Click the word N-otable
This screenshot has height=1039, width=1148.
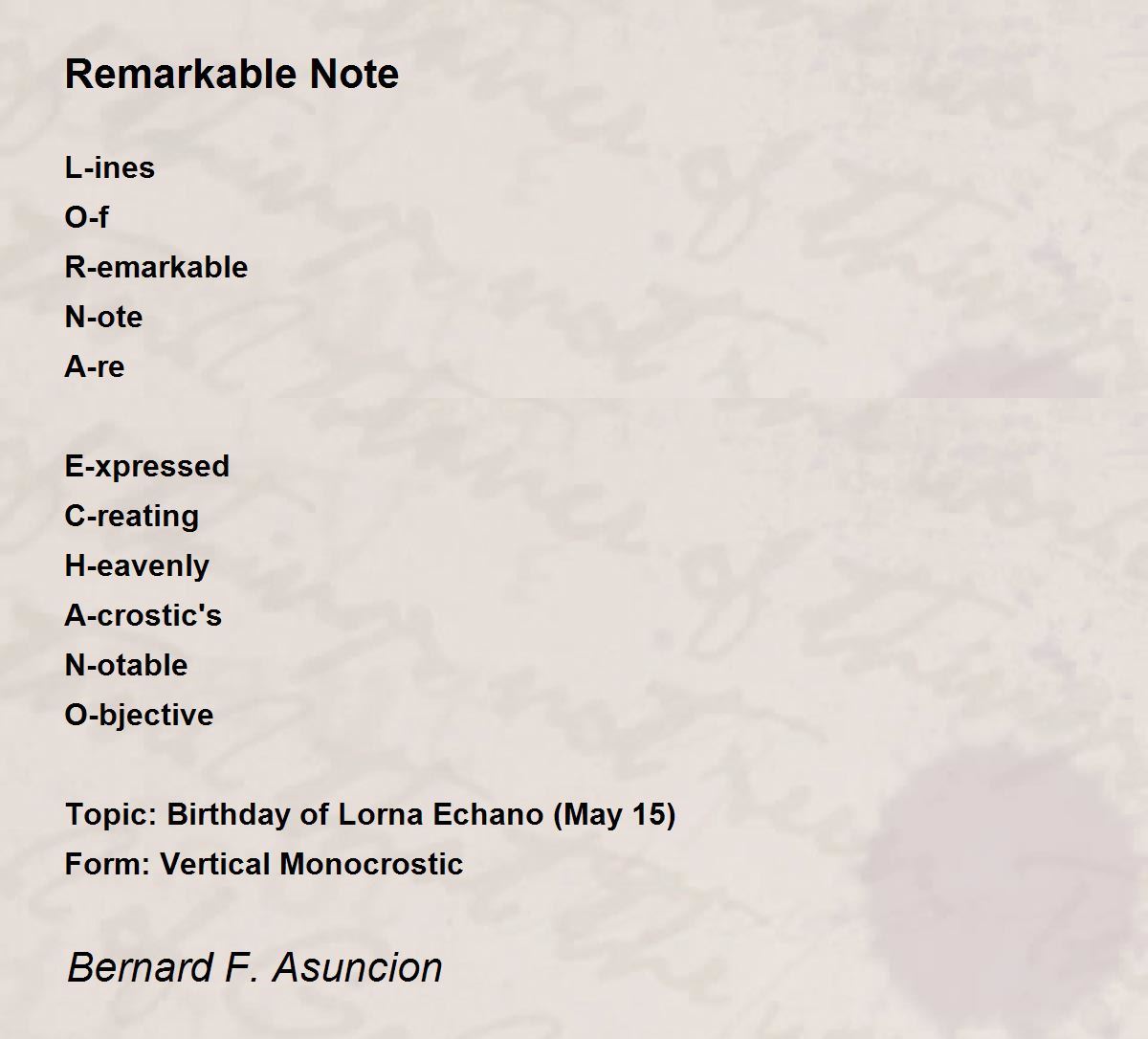tap(126, 666)
